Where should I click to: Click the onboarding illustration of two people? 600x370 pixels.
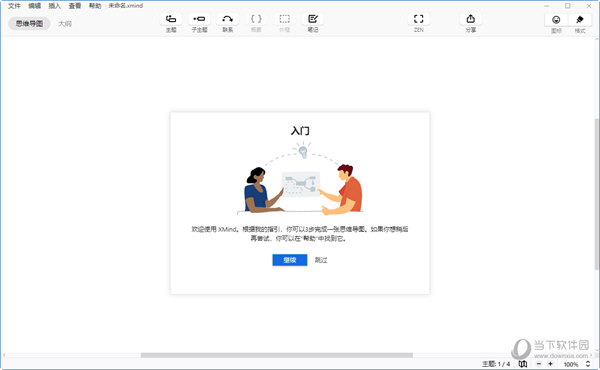coord(300,178)
